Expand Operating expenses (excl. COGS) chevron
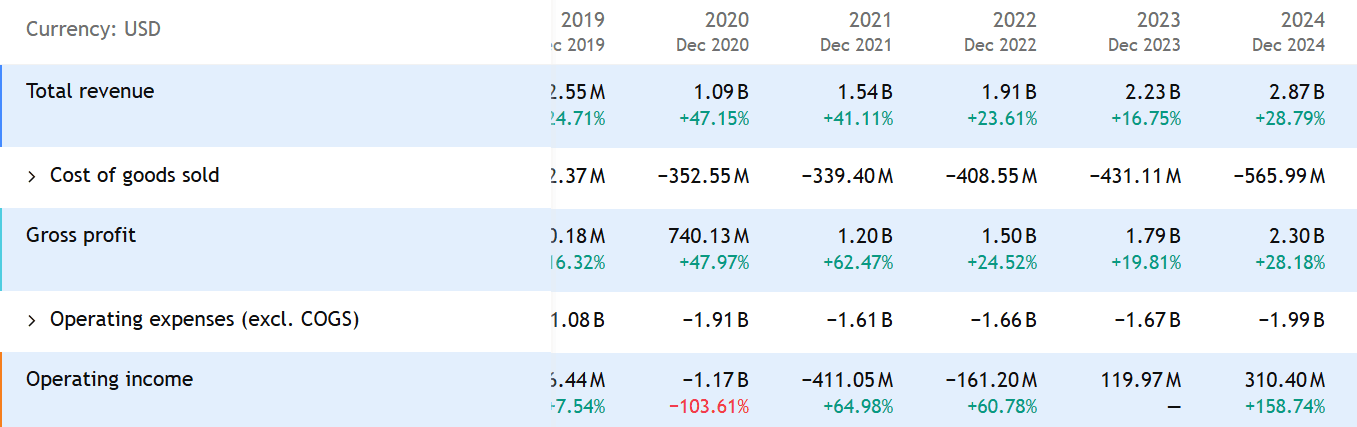Screen dimensions: 1357x427 pos(31,320)
